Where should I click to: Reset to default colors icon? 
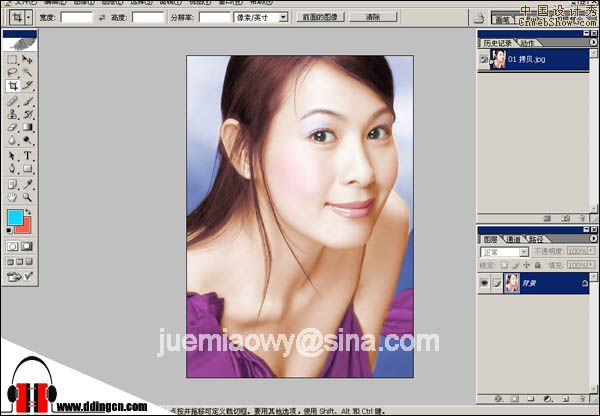click(9, 230)
